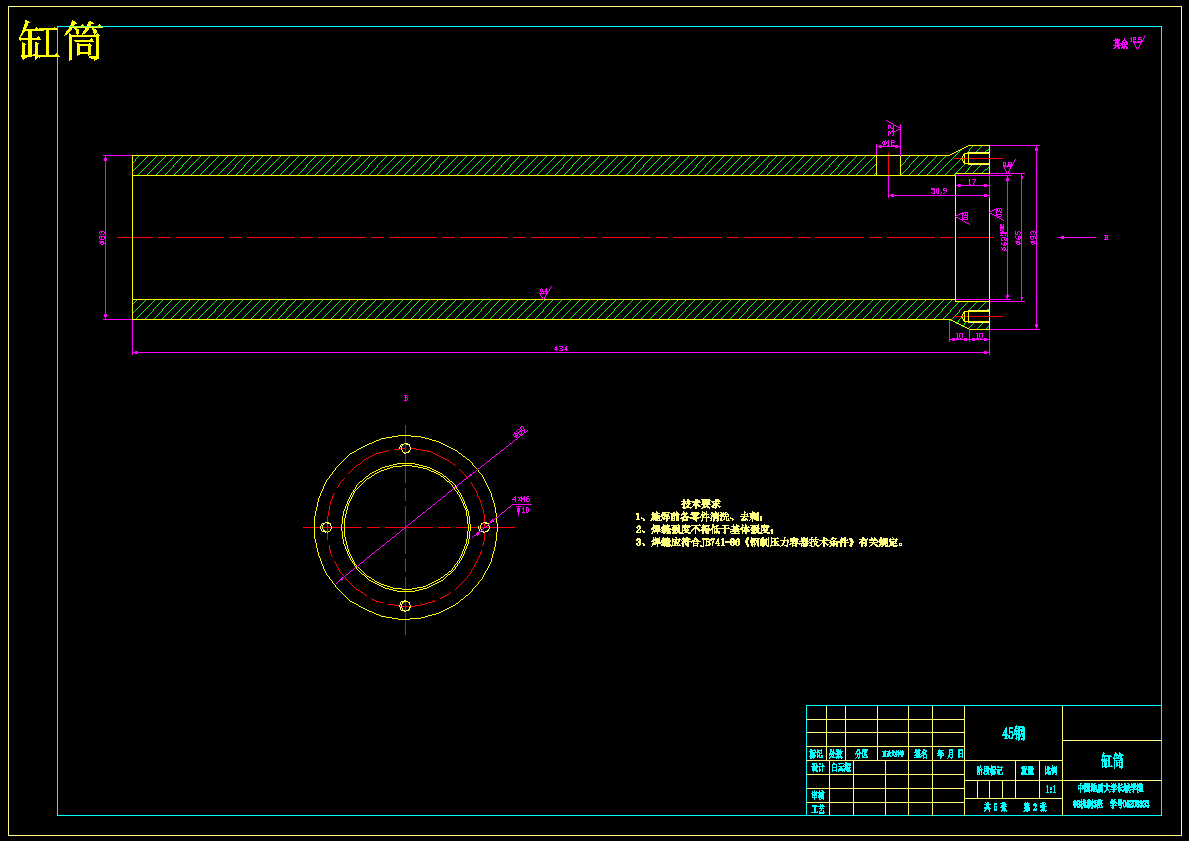The width and height of the screenshot is (1189, 841).
Task: Select the right bolt hole in view B
Action: point(485,527)
